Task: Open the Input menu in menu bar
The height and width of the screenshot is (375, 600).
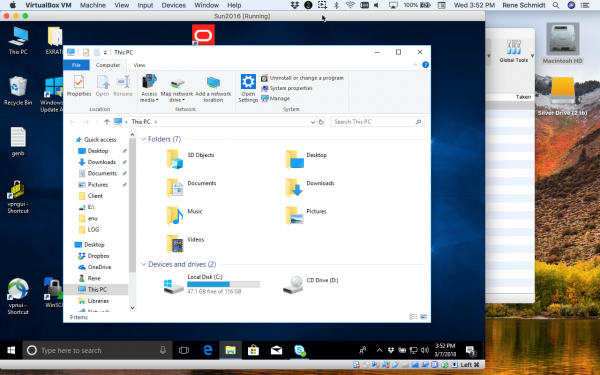Action: [x=145, y=5]
